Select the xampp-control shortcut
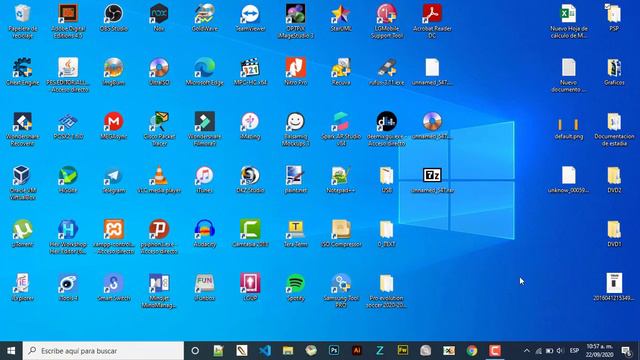The image size is (640, 360). [x=114, y=236]
